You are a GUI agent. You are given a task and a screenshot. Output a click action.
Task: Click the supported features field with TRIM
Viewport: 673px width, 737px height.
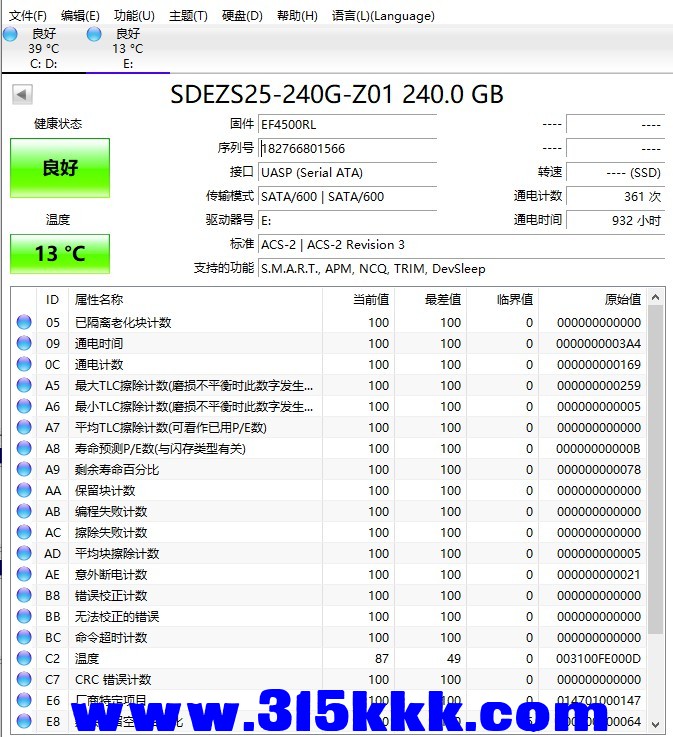462,268
